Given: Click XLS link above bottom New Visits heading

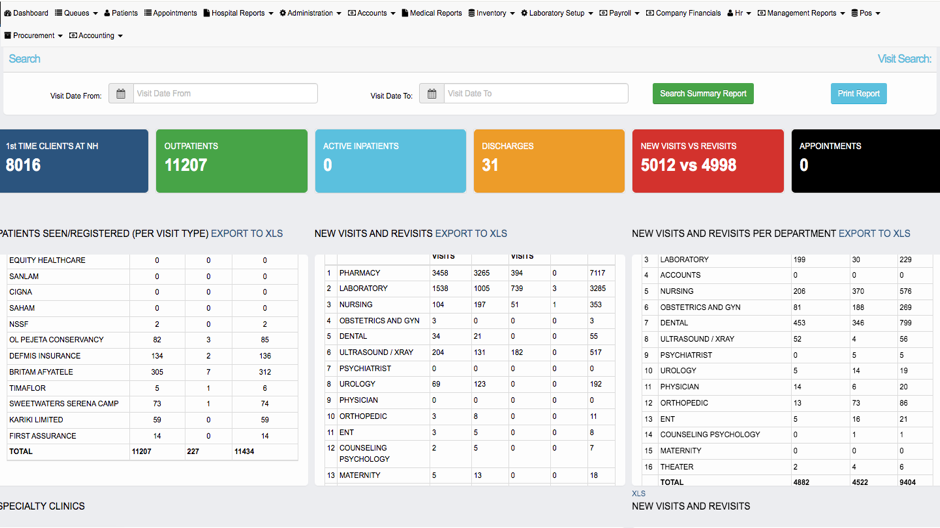Looking at the screenshot, I should coord(638,494).
